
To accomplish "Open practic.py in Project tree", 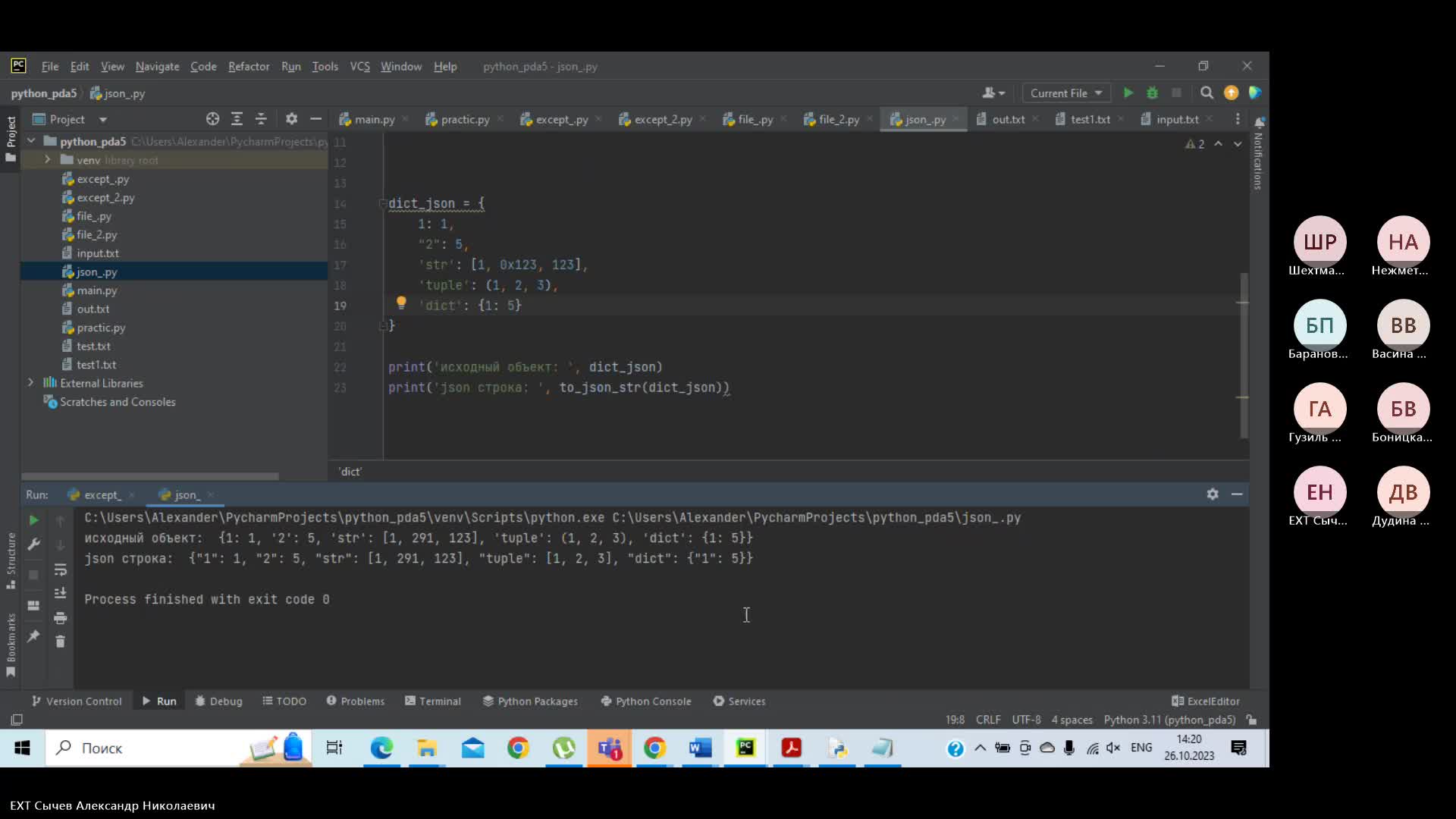I will [x=101, y=328].
